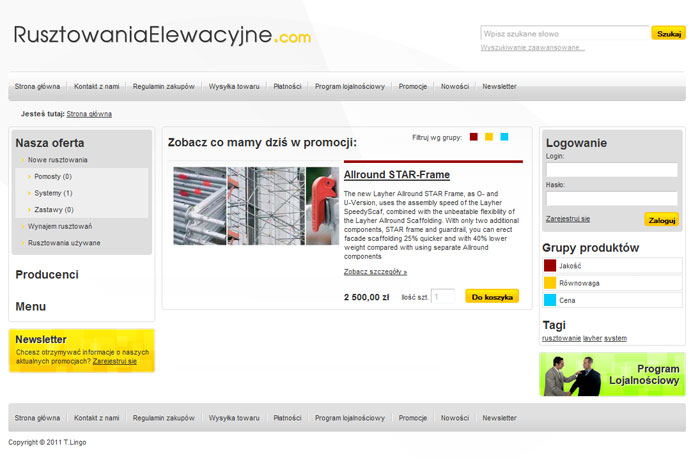
Task: Select 'Rusztowania używane' in Nasza oferta
Action: pos(64,243)
